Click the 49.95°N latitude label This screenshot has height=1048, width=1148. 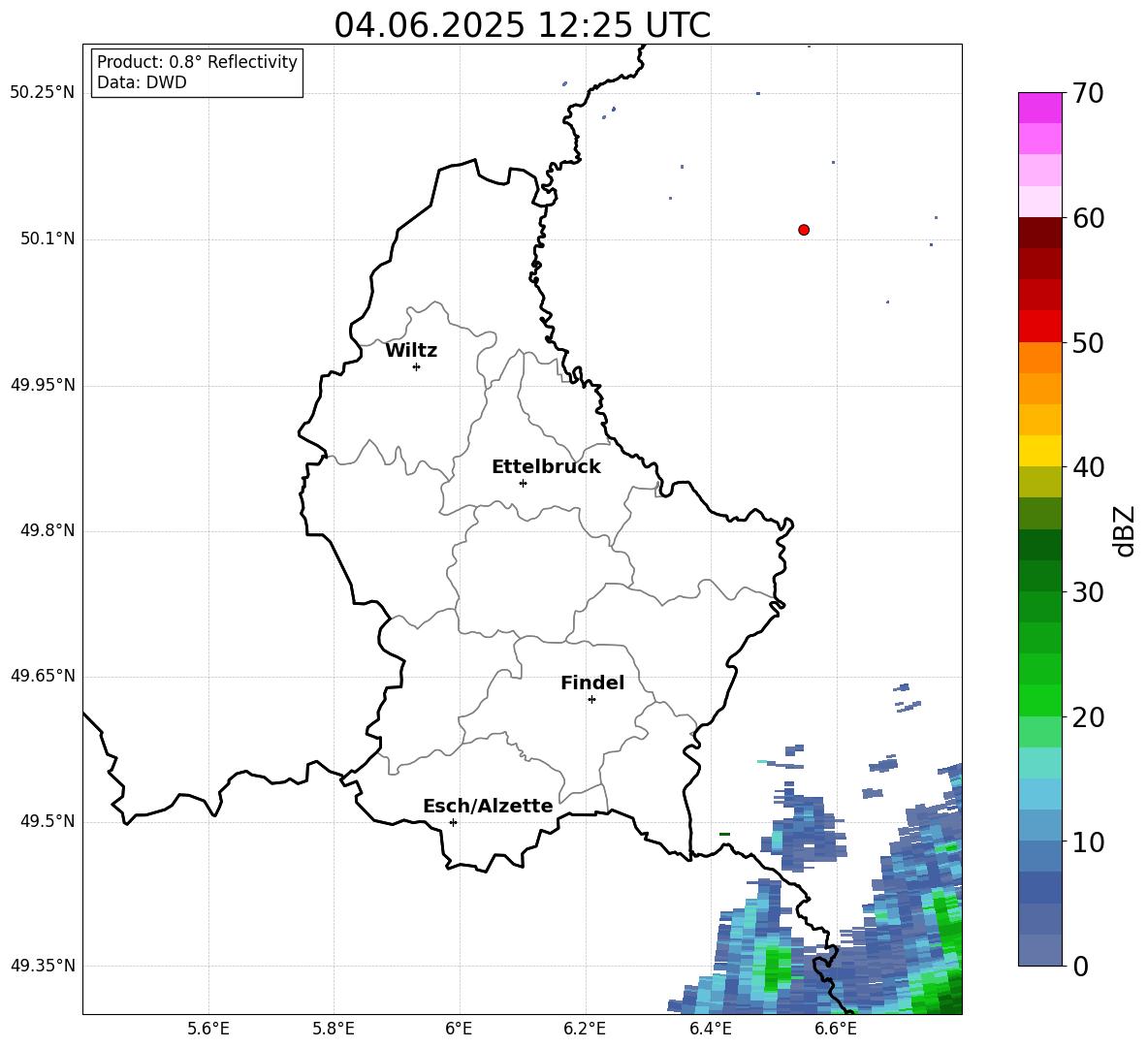click(43, 386)
